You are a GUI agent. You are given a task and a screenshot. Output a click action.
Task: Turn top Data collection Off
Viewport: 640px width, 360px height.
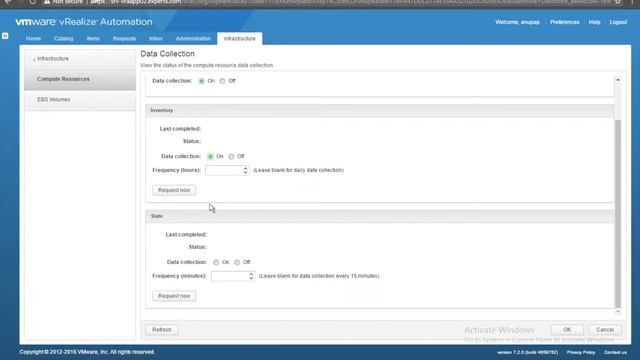click(x=222, y=81)
